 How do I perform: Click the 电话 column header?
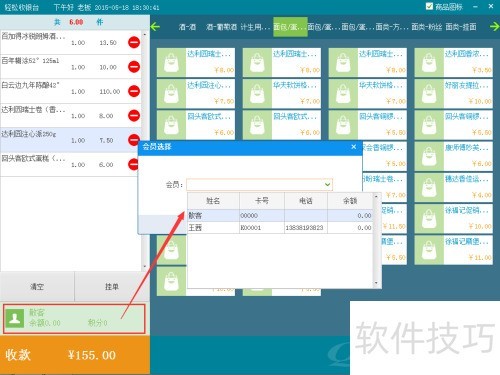click(x=306, y=201)
